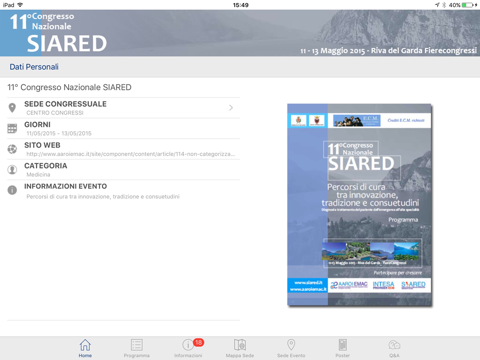Tap the Sito Web row title
480x360 pixels.
(42, 145)
